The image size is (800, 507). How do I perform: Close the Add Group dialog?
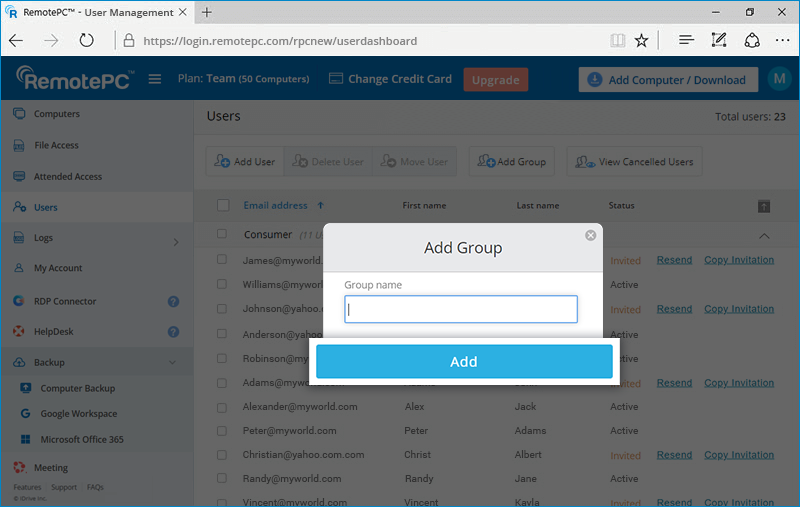590,235
